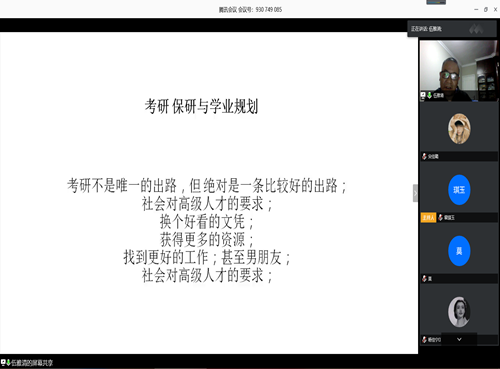Open the top-center floating meeting toolbar tab
Viewport: 500px width, 369px height.
tap(436, 2)
